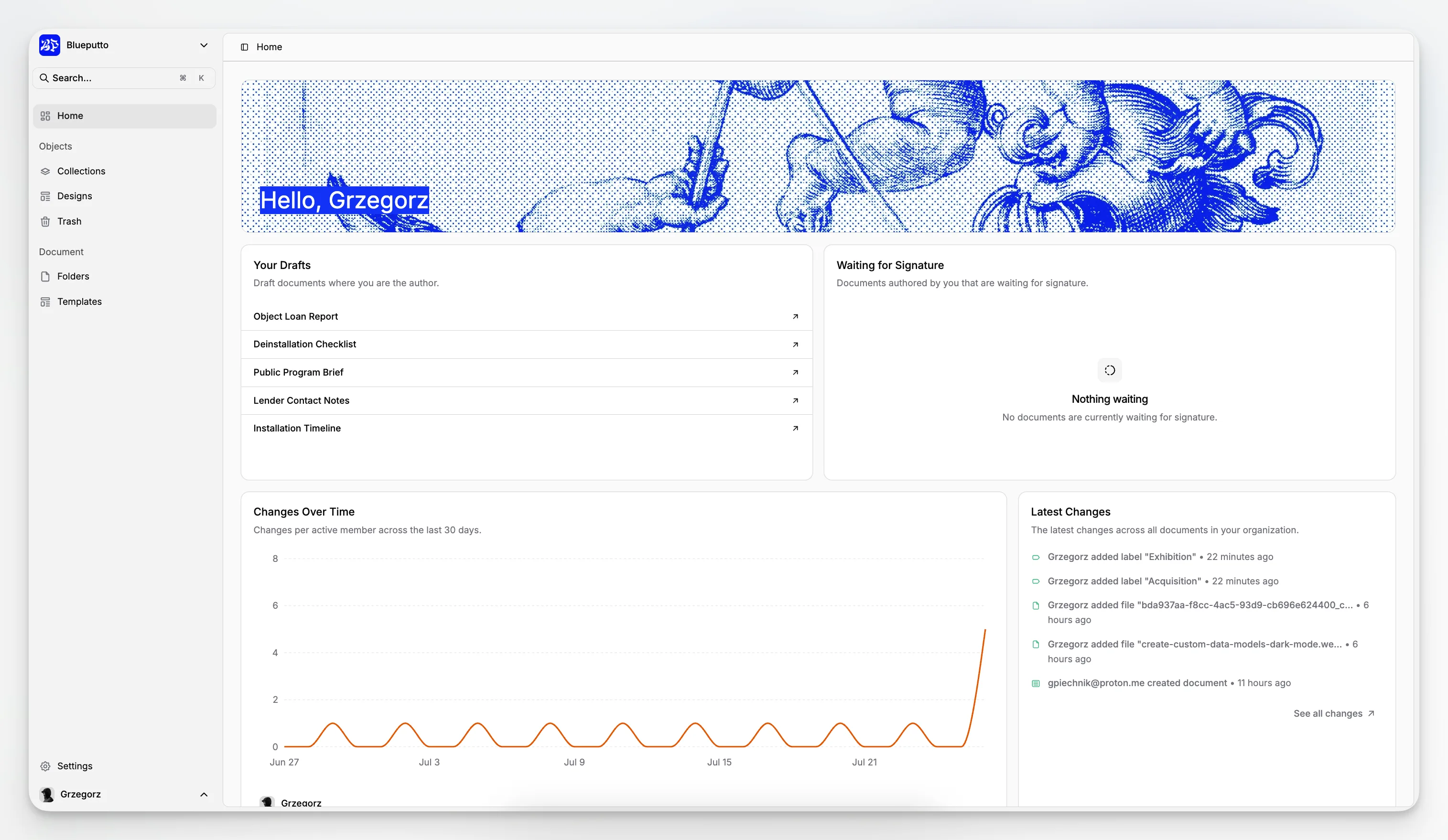Click the Trash bin icon
This screenshot has height=840, width=1448.
(45, 221)
